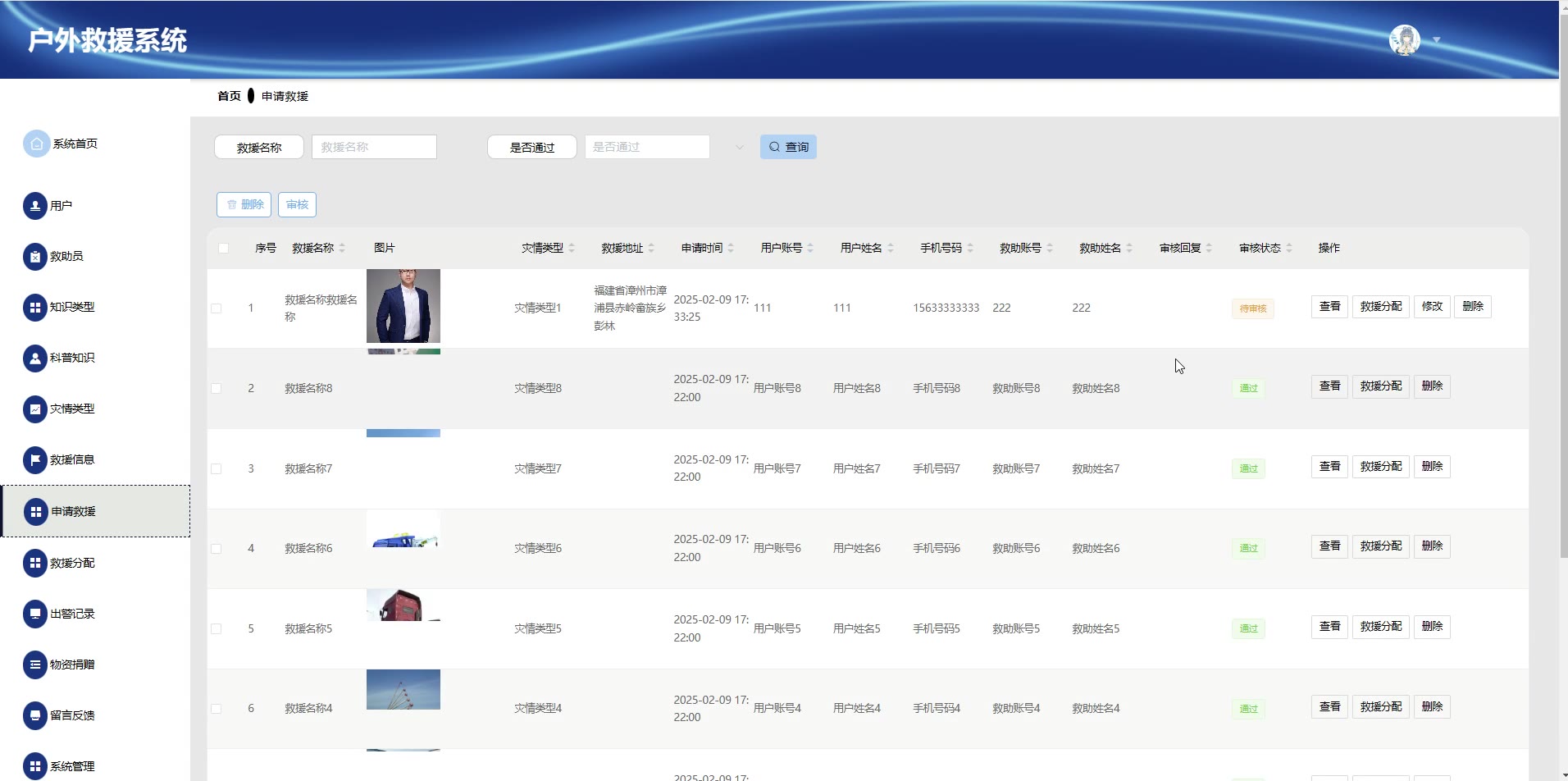
Task: Open the 灾情类型 icon in sidebar
Action: click(x=35, y=409)
